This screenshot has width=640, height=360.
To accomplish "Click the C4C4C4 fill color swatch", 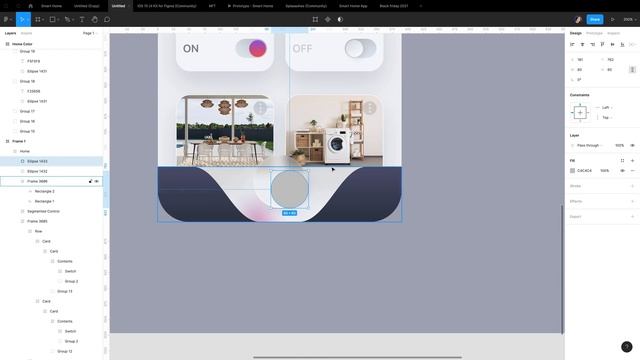I will 573,171.
